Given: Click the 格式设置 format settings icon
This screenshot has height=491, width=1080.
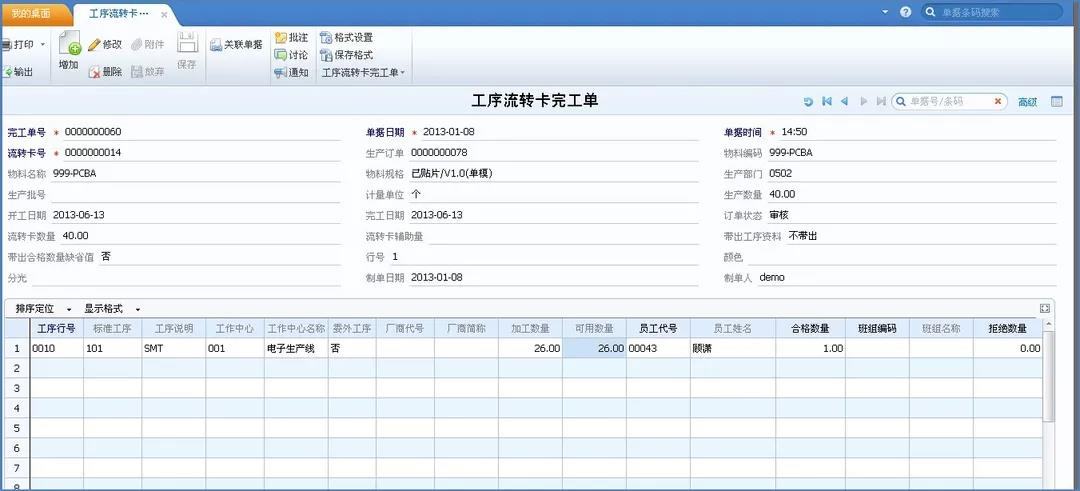Looking at the screenshot, I should tap(326, 38).
